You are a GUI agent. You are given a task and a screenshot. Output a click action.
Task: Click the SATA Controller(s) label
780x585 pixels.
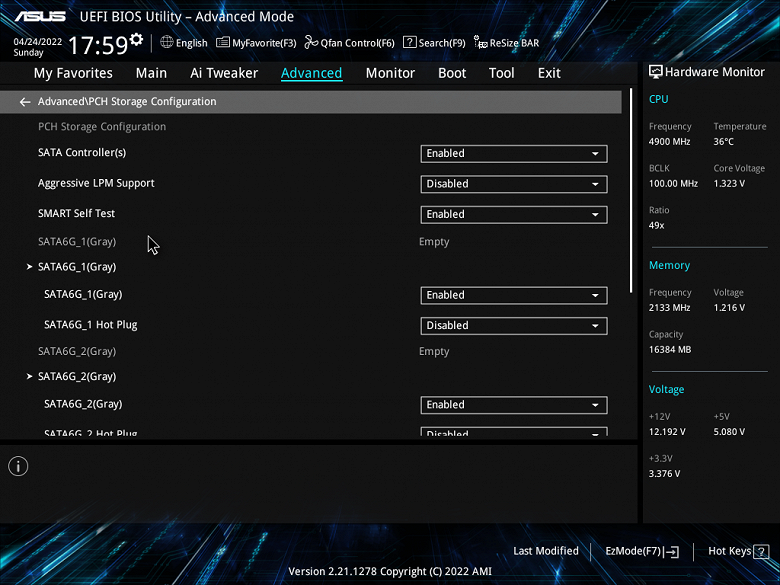click(x=82, y=153)
